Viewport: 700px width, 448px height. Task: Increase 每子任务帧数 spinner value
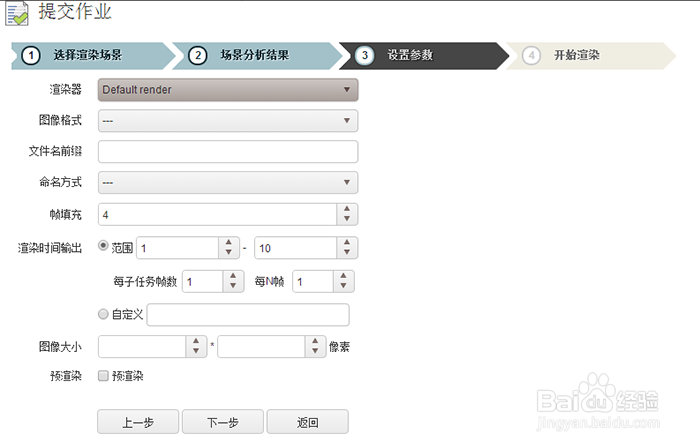click(232, 276)
